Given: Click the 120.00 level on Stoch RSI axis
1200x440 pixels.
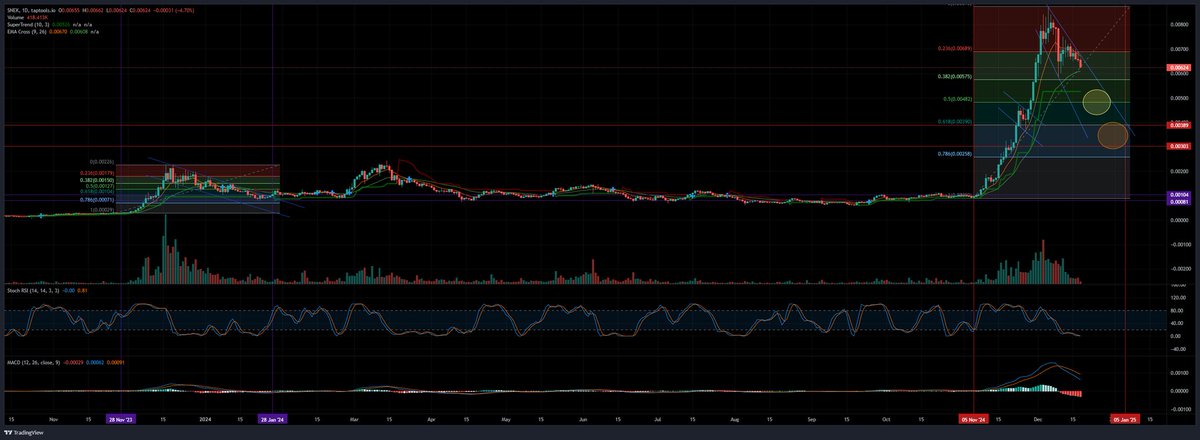Looking at the screenshot, I should point(1177,297).
